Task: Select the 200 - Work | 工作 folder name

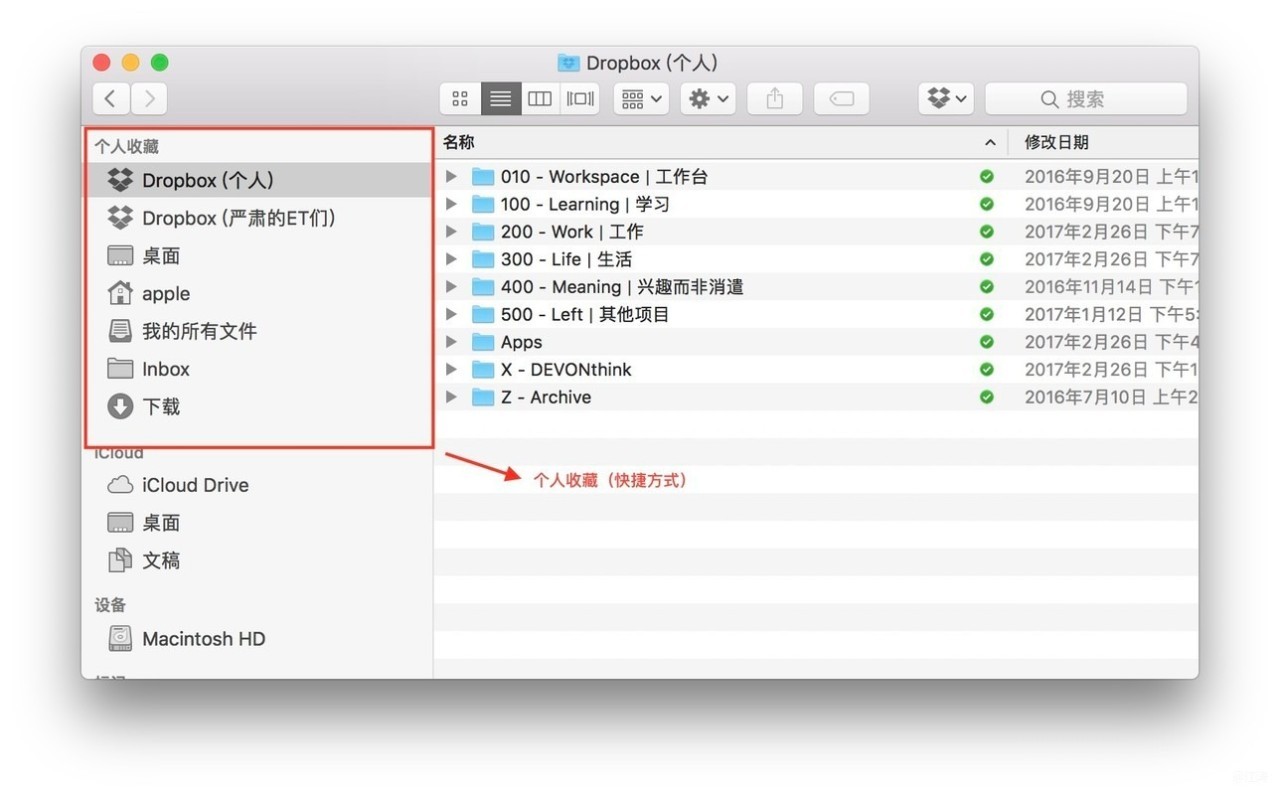Action: click(x=572, y=232)
